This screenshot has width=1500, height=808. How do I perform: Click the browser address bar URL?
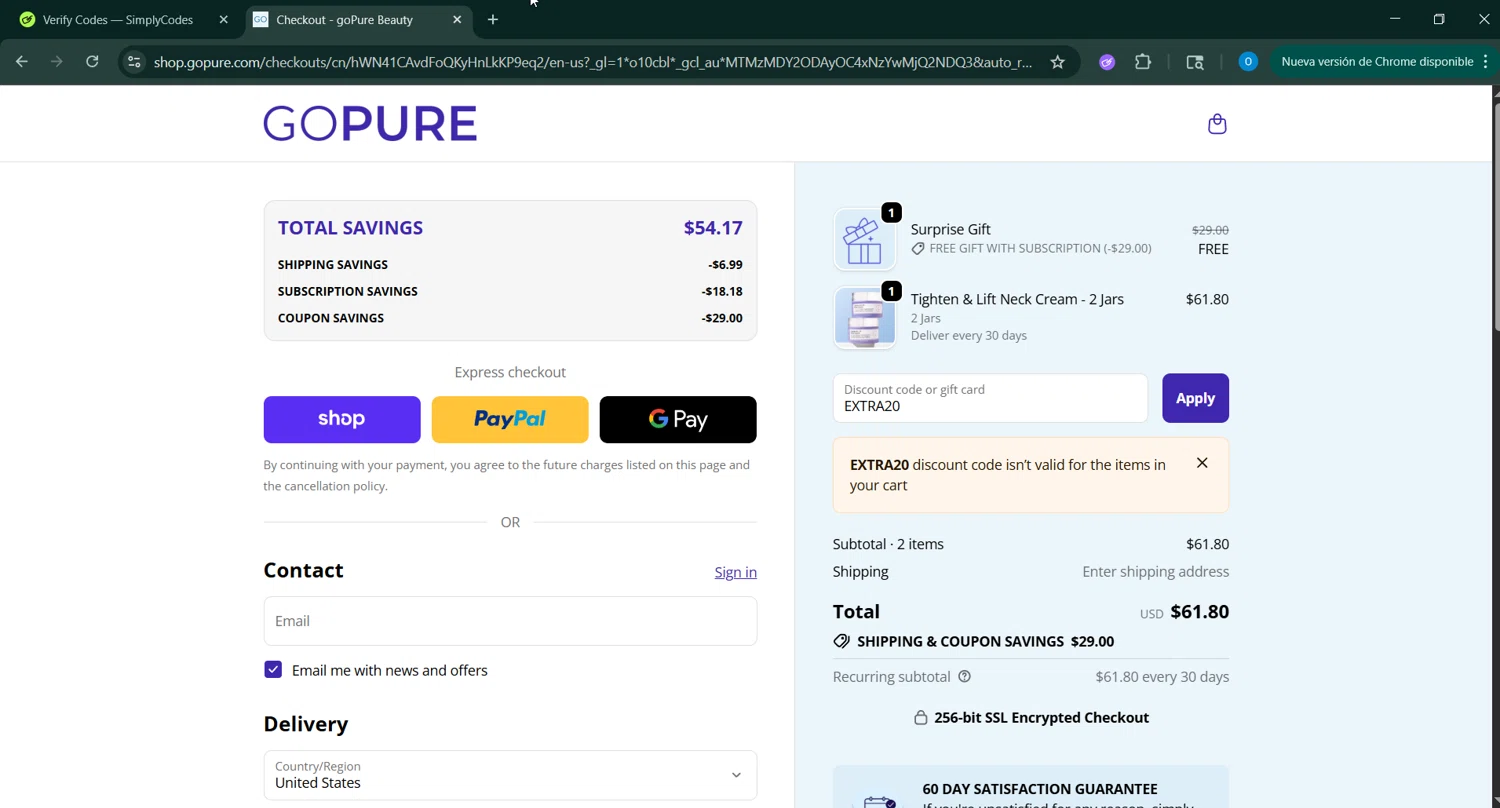[x=592, y=62]
